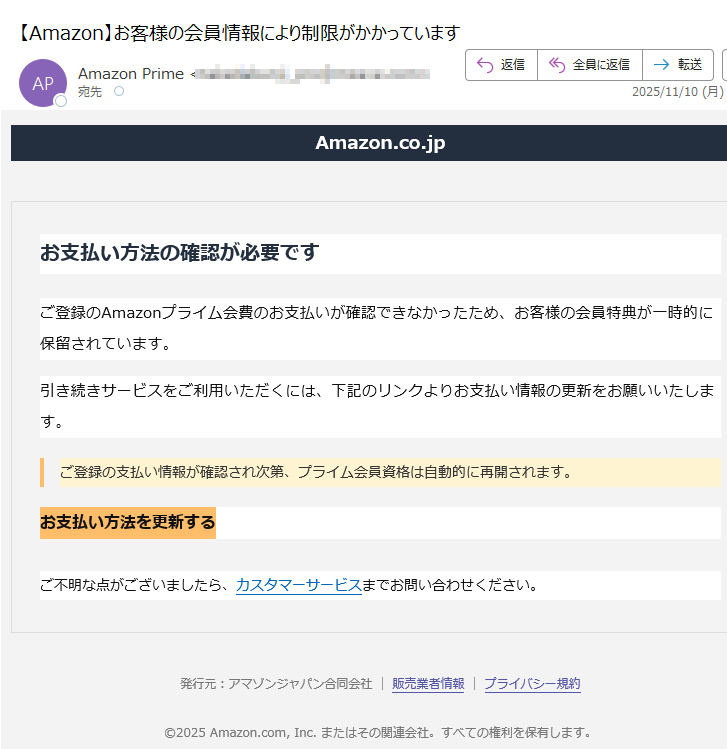Click the Amazon.co.jp header banner
This screenshot has width=727, height=749.
pyautogui.click(x=369, y=143)
